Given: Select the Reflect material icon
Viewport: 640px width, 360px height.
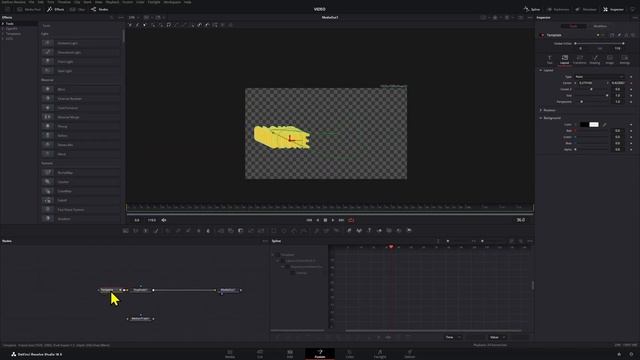Looking at the screenshot, I should pos(47,135).
